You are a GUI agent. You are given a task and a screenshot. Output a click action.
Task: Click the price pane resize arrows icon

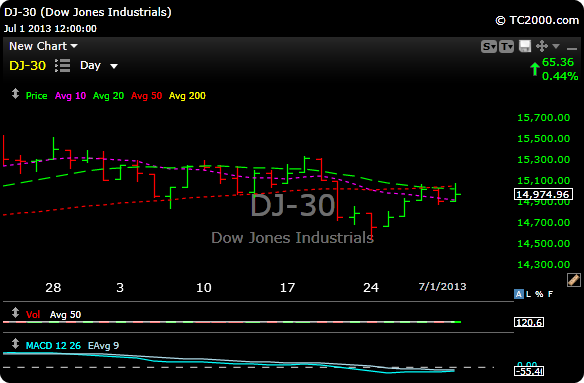pyautogui.click(x=15, y=94)
